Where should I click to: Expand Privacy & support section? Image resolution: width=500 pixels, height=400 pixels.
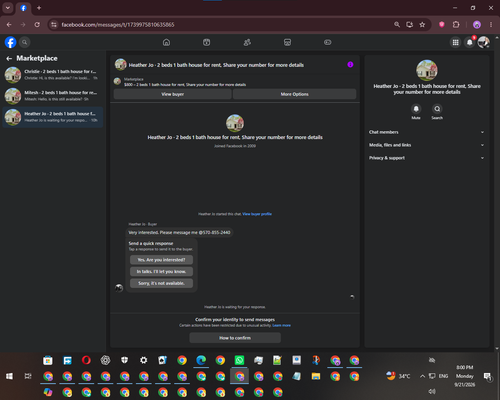tap(427, 158)
